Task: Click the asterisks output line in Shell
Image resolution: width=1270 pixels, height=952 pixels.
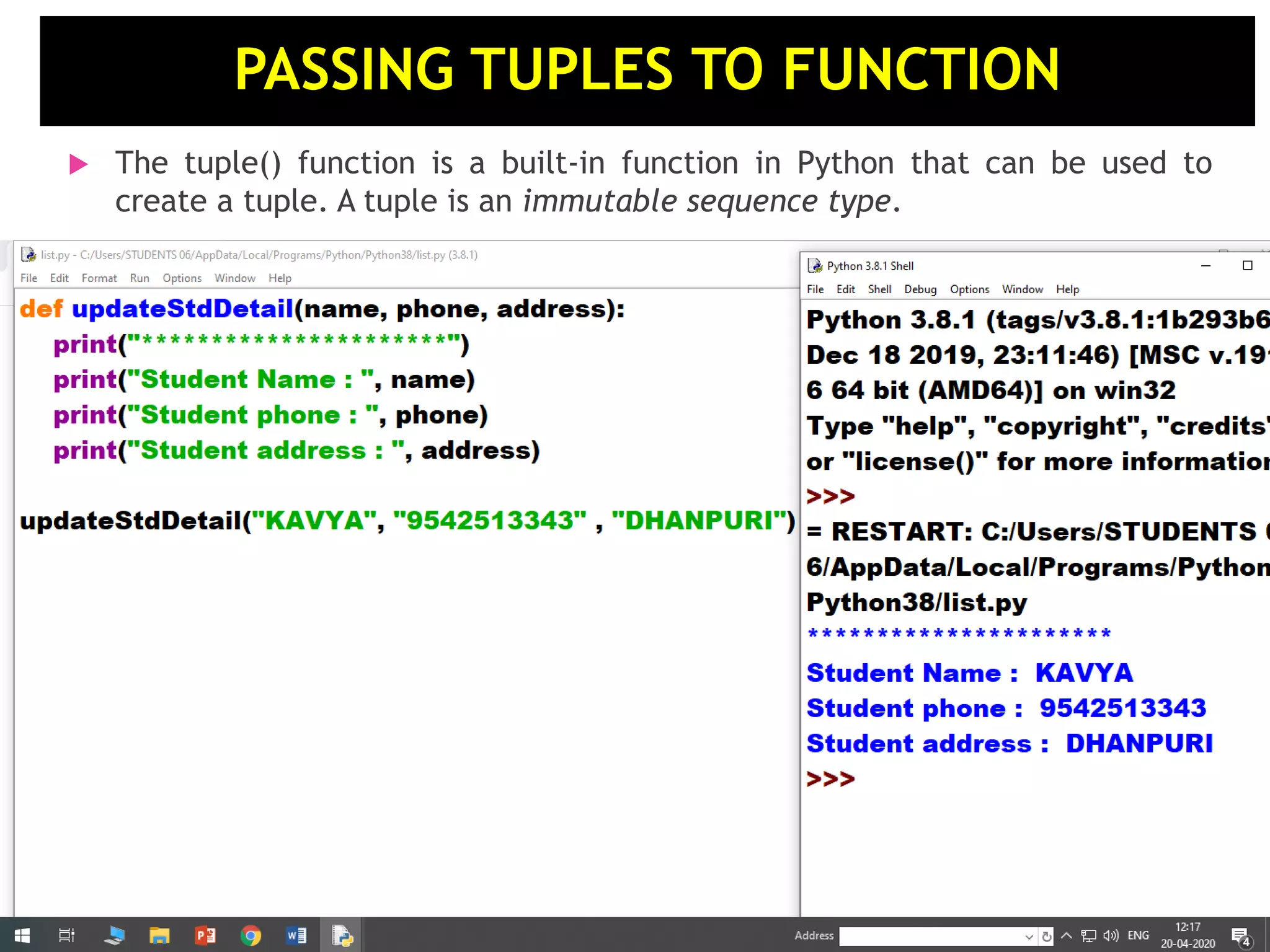Action: pyautogui.click(x=959, y=633)
